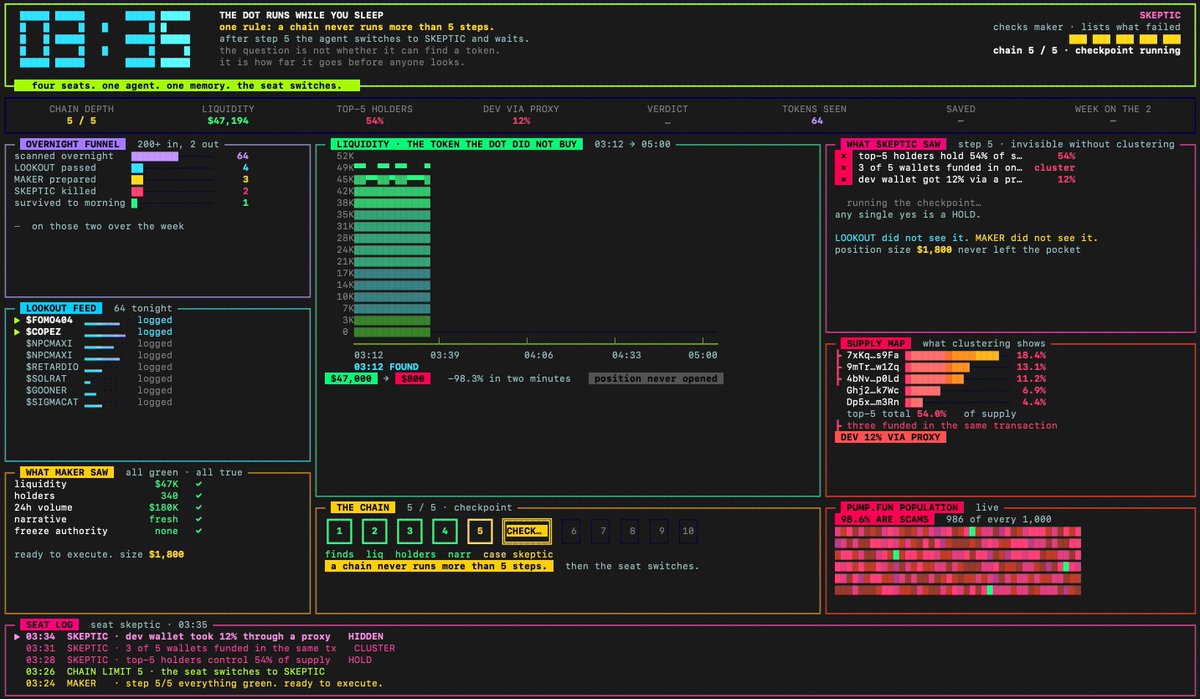Select the $SIGMACAT row in the lookout feed
This screenshot has height=699, width=1200.
tap(98, 403)
